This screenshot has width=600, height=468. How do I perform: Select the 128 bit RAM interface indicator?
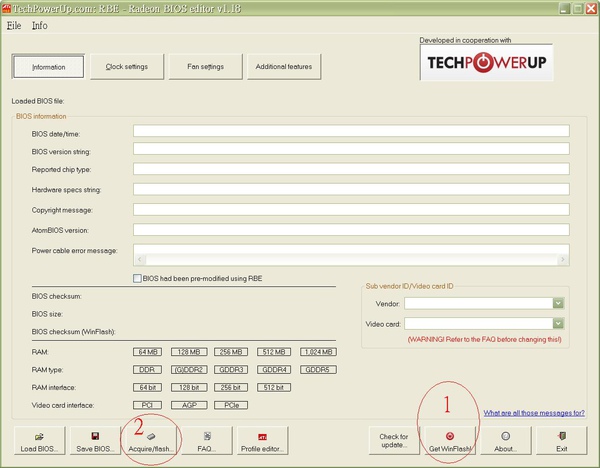pyautogui.click(x=189, y=387)
